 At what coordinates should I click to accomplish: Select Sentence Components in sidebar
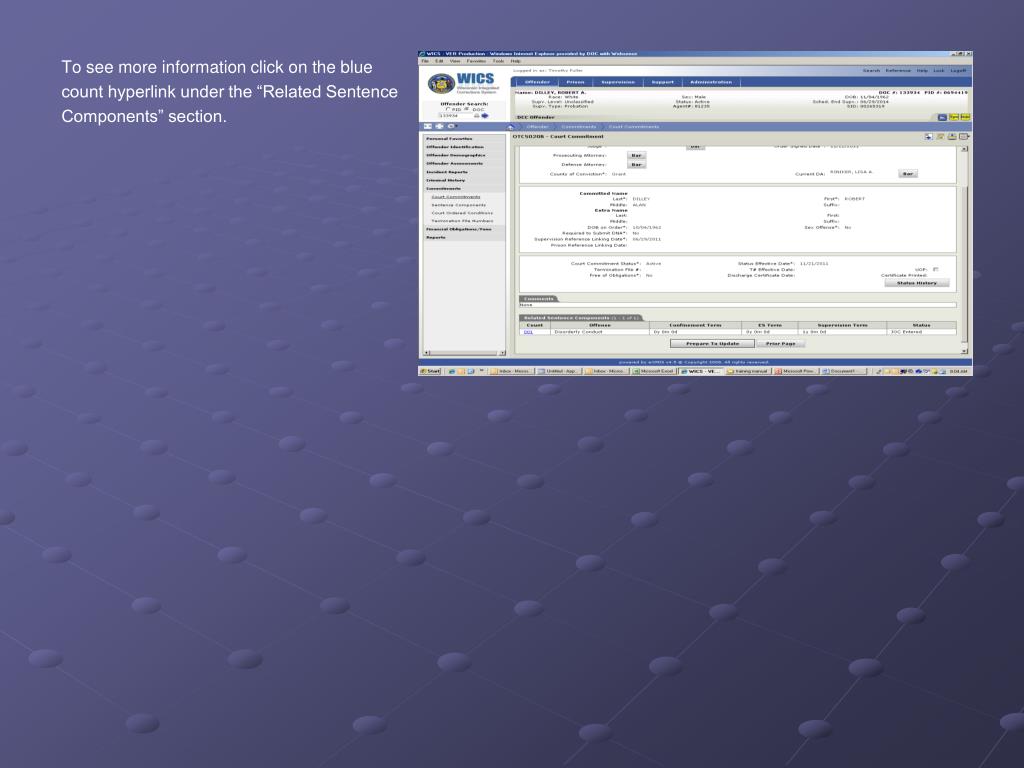[458, 205]
